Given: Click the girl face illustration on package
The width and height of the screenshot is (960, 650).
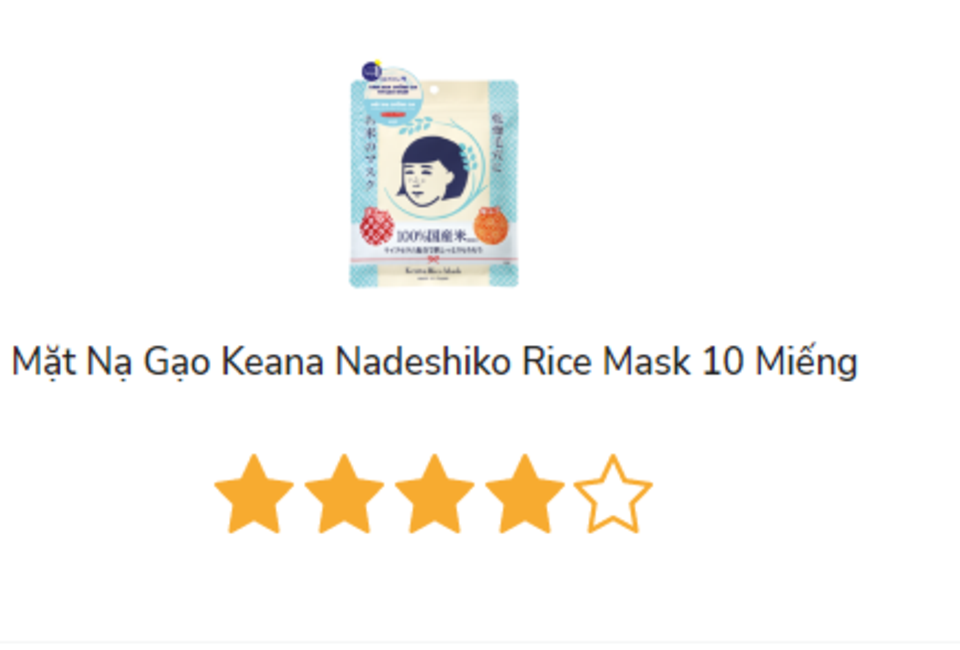Looking at the screenshot, I should [x=432, y=174].
